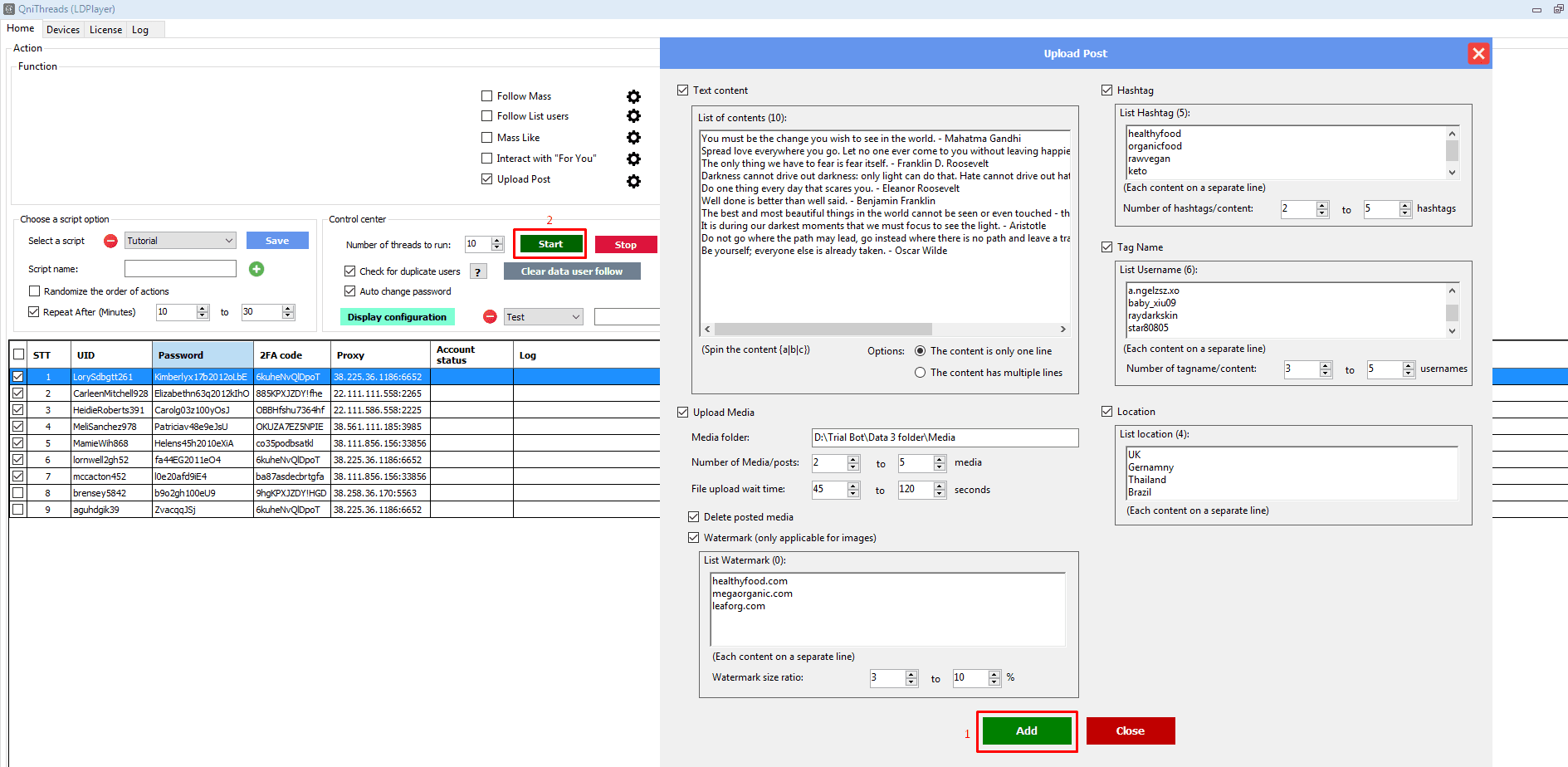Image resolution: width=1568 pixels, height=767 pixels.
Task: Open Mass Like settings gear
Action: click(x=633, y=138)
